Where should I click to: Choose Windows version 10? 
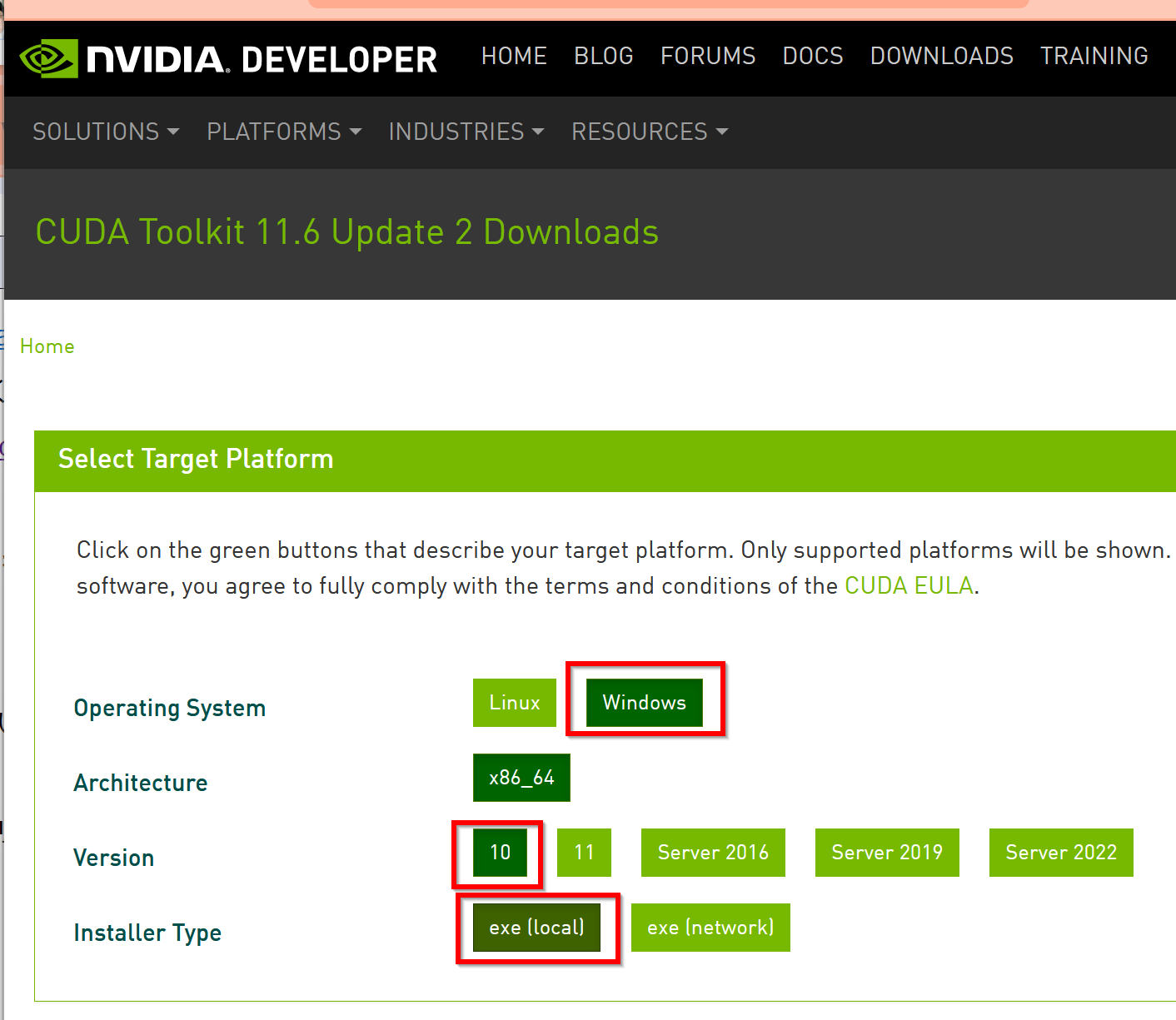click(500, 853)
